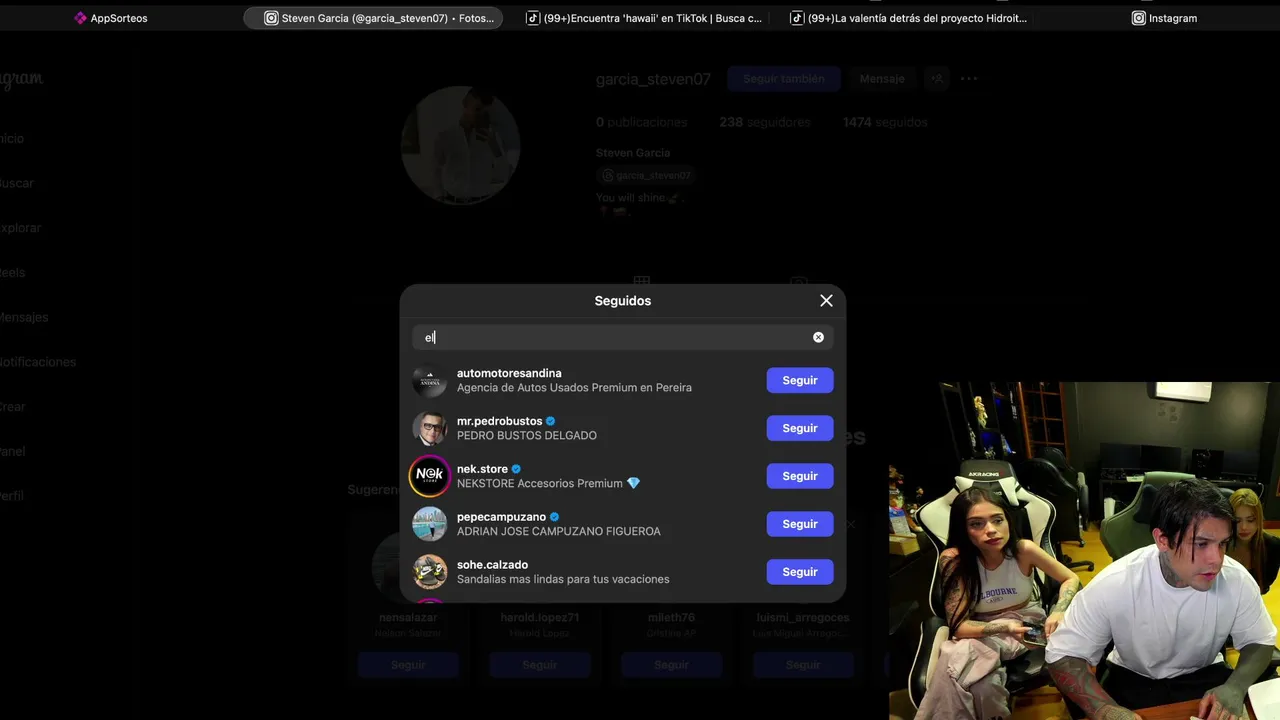Open sohe.calzado profile picture
The height and width of the screenshot is (720, 1280).
click(430, 572)
